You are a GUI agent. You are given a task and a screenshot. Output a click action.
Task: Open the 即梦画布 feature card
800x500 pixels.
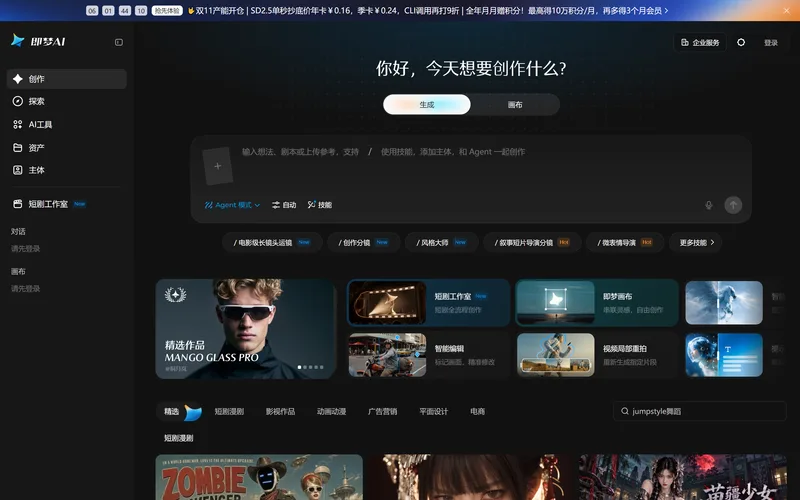coord(597,303)
